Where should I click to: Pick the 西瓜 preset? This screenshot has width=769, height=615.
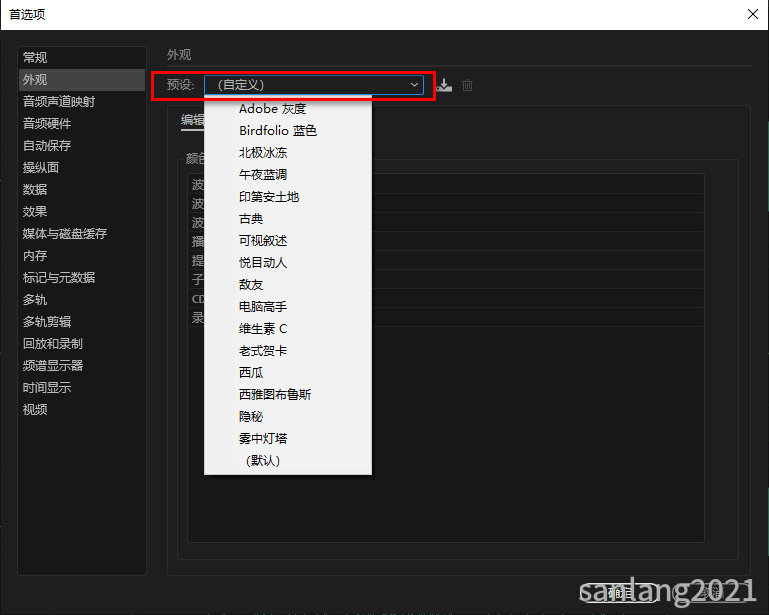288,373
